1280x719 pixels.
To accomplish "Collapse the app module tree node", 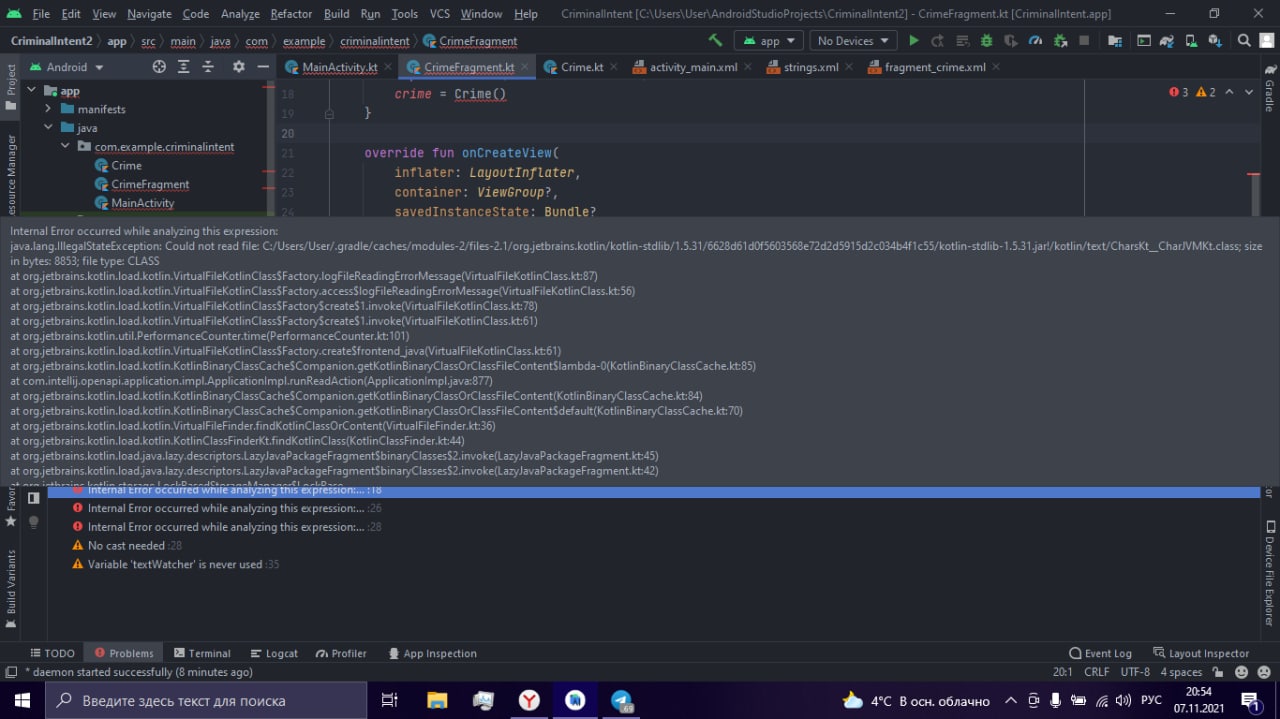I will (32, 90).
